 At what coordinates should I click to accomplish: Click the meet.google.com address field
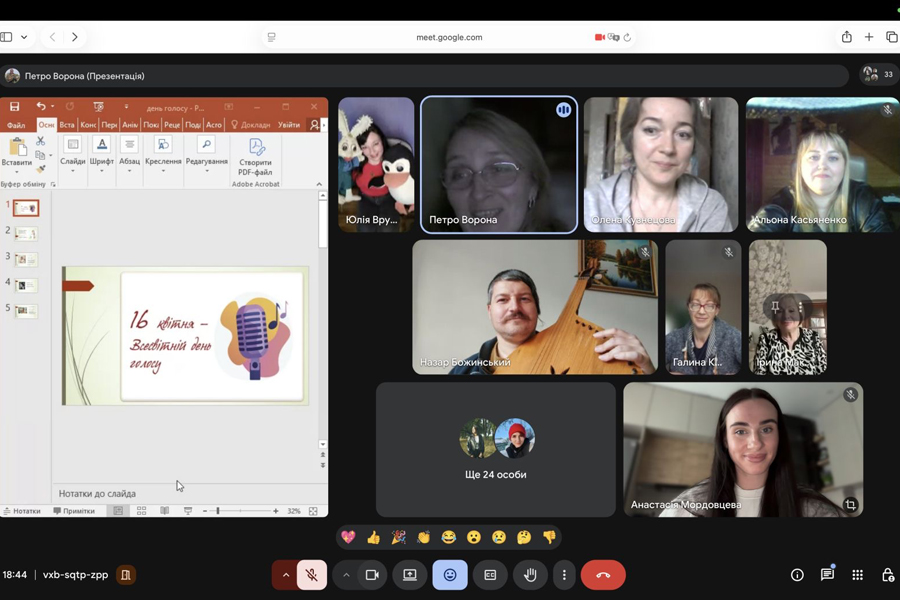pos(449,37)
